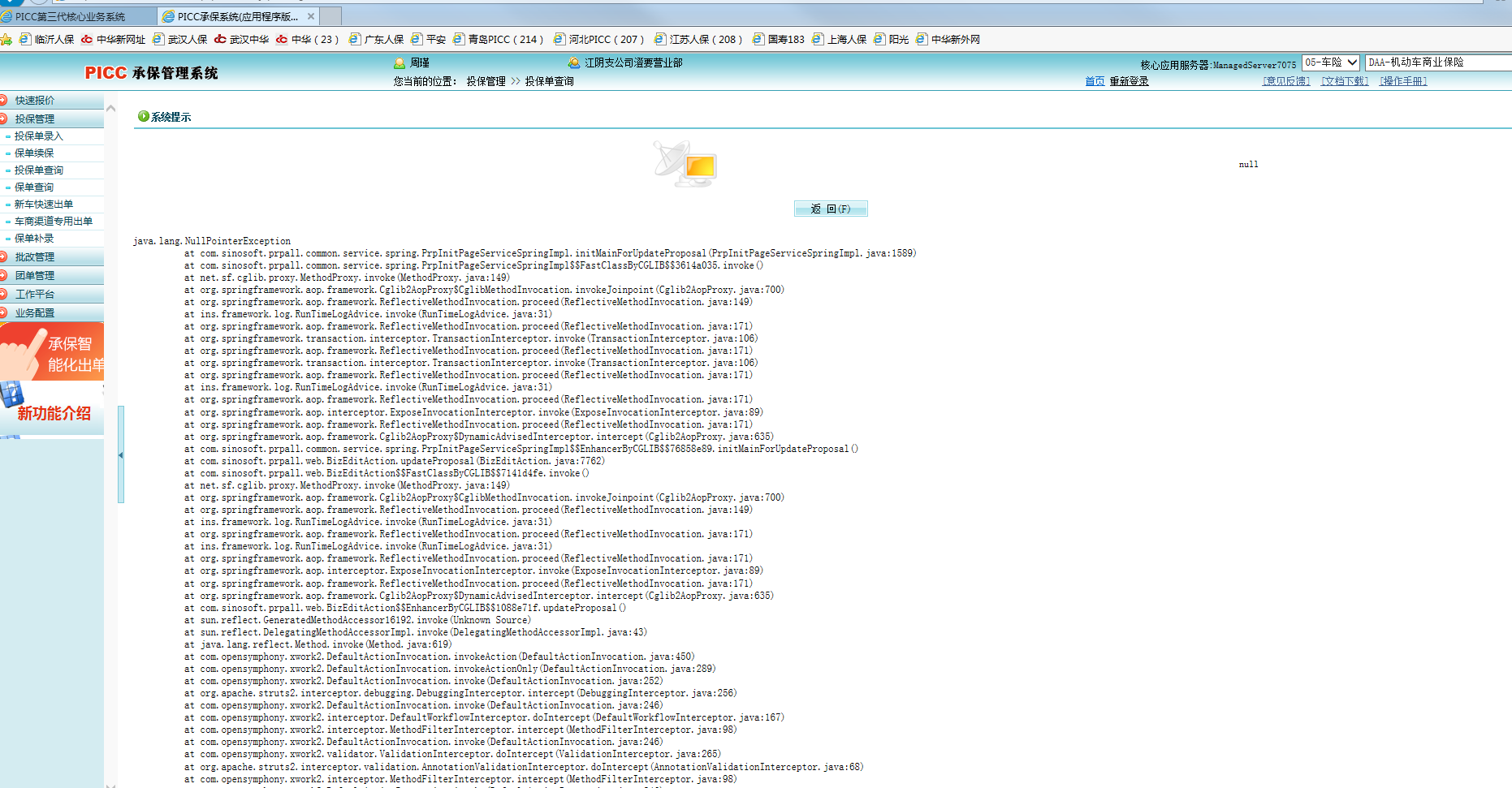The height and width of the screenshot is (788, 1512).
Task: Open the 江苏人保 (208) bookmark
Action: (698, 39)
